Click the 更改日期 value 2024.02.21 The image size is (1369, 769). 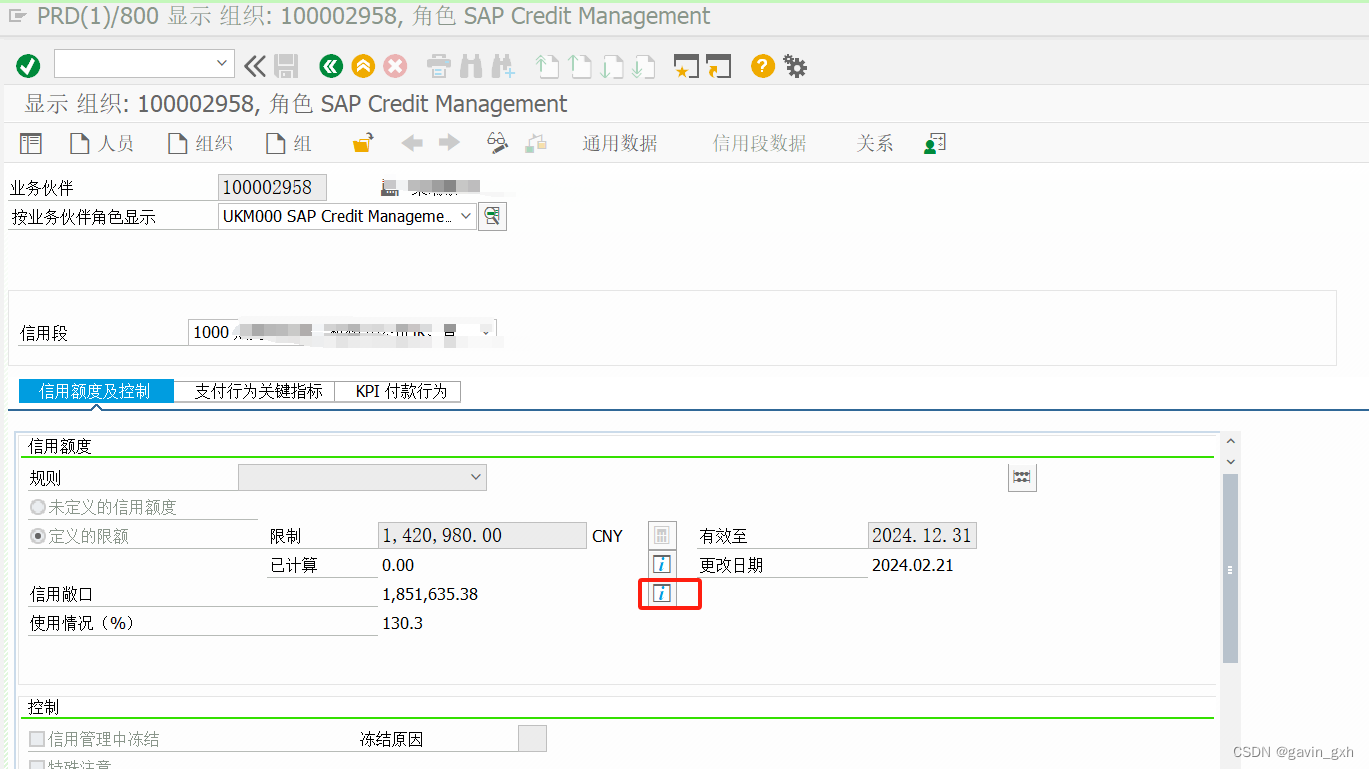(x=913, y=565)
